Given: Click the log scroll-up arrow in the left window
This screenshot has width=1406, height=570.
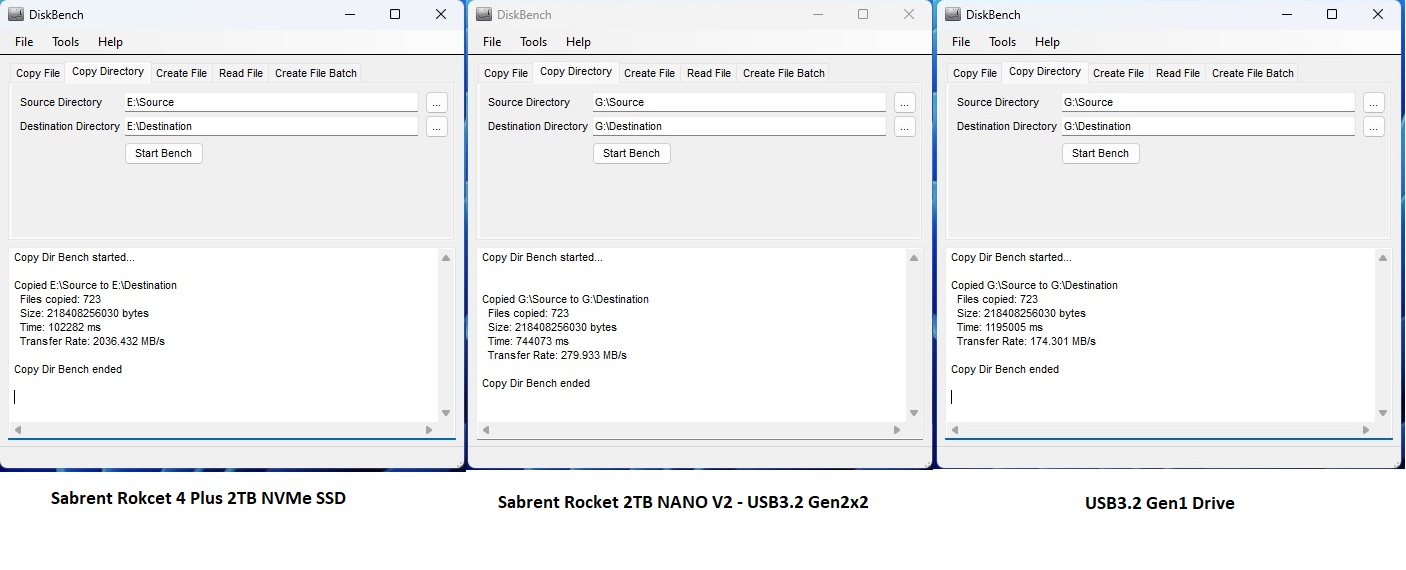Looking at the screenshot, I should pyautogui.click(x=446, y=258).
